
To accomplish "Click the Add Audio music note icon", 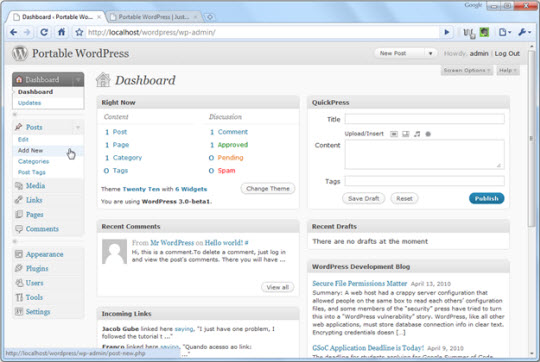I will coord(417,134).
